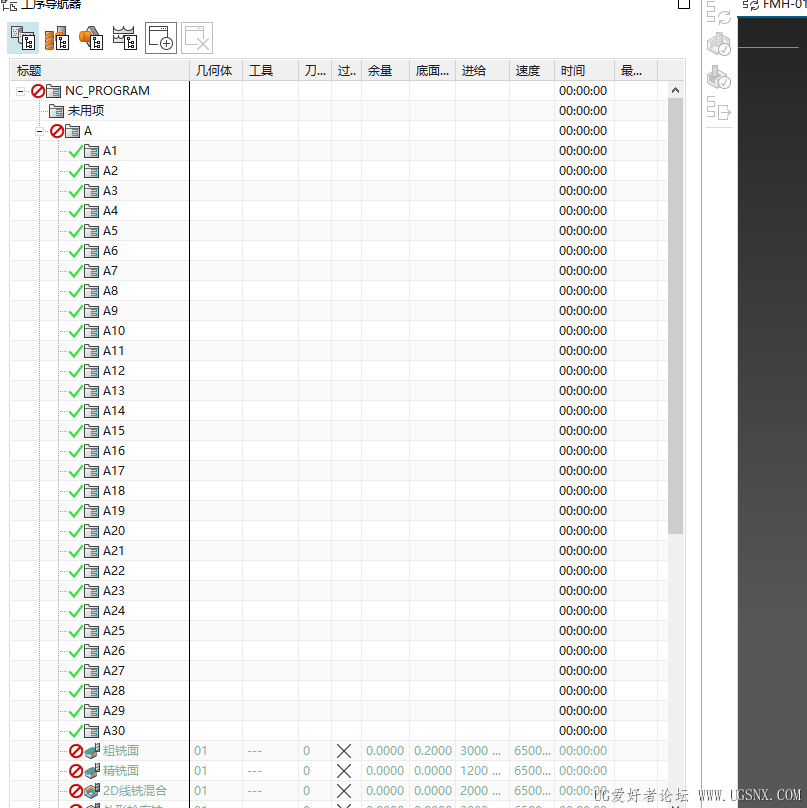Select program group A15
Image resolution: width=807 pixels, height=808 pixels.
(x=113, y=431)
